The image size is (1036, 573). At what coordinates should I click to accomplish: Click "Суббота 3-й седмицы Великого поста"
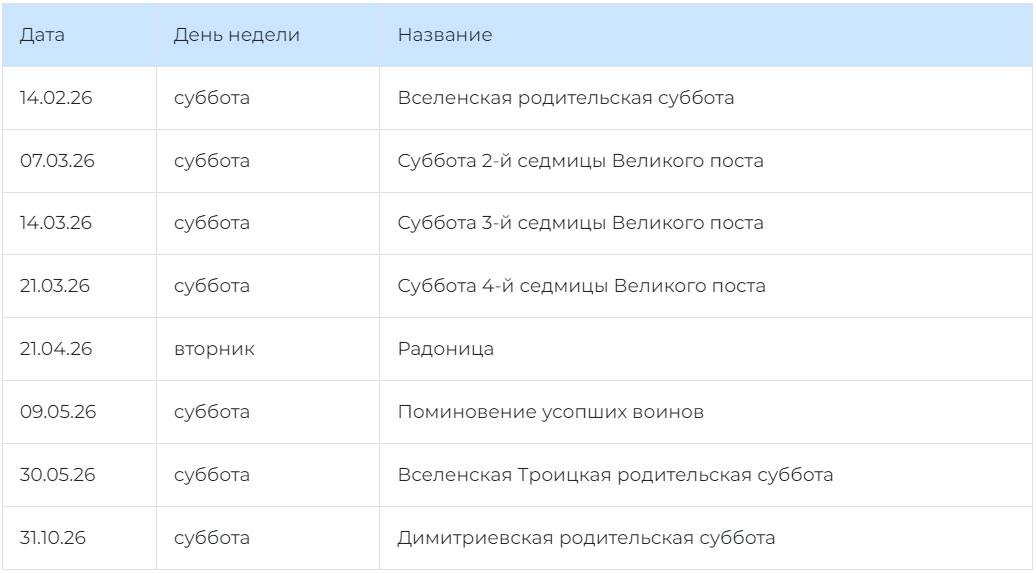tap(581, 223)
